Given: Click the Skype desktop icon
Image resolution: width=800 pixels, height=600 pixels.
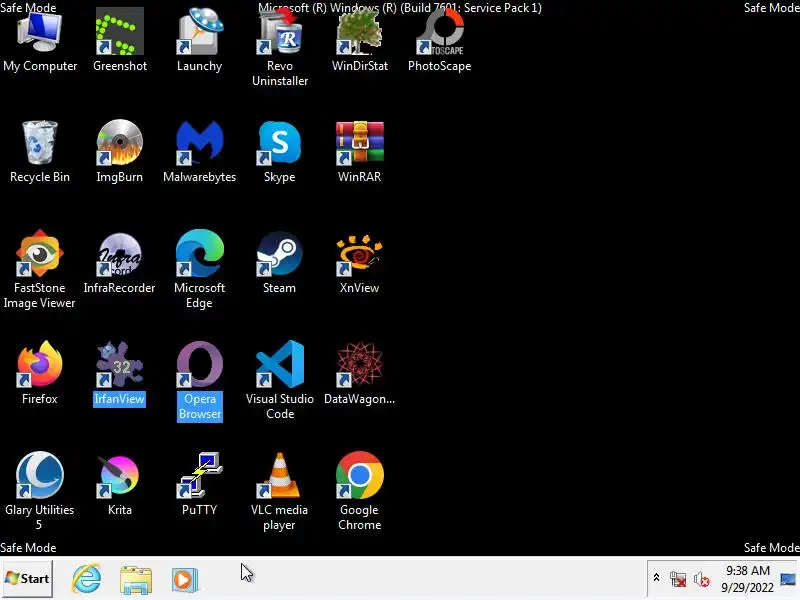Looking at the screenshot, I should point(280,143).
